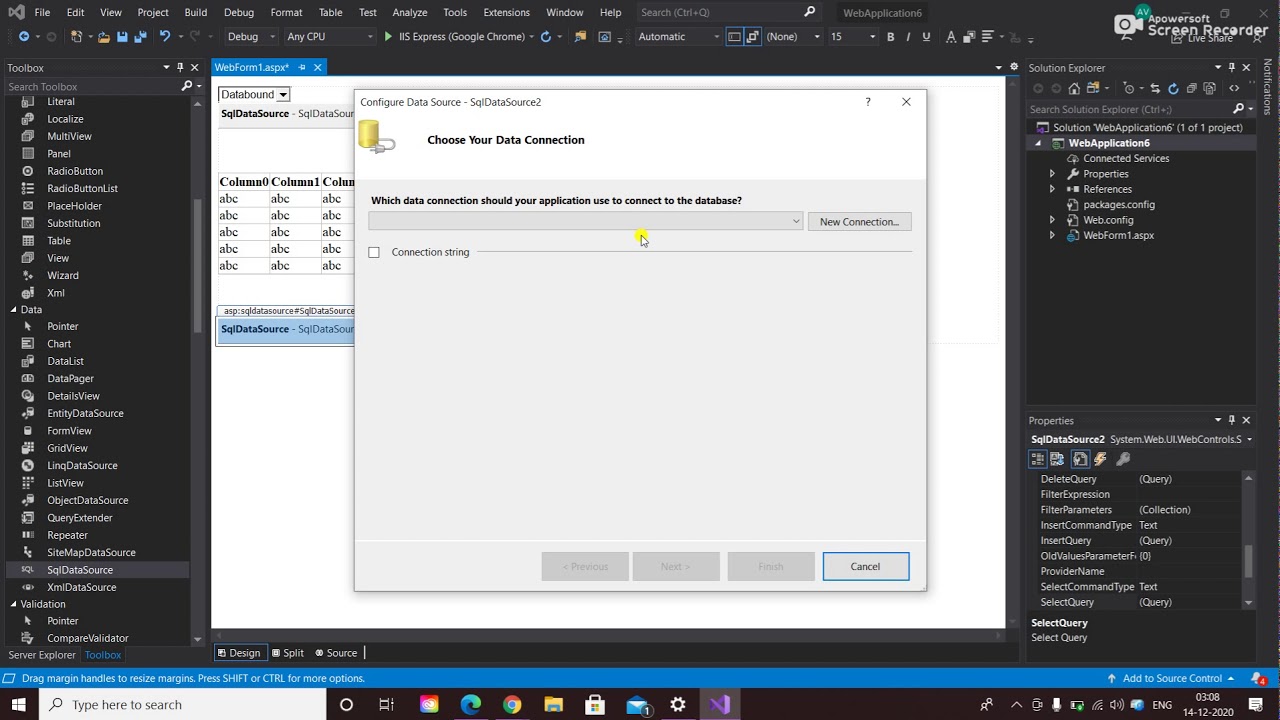Collapse the Validation group in Toolbox
This screenshot has width=1280, height=720.
14,604
